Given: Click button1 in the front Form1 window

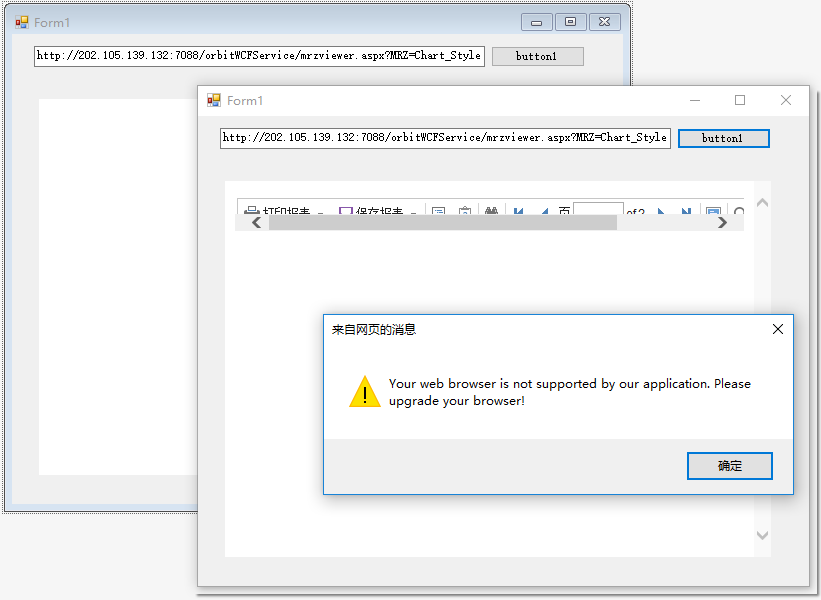Looking at the screenshot, I should pyautogui.click(x=724, y=138).
